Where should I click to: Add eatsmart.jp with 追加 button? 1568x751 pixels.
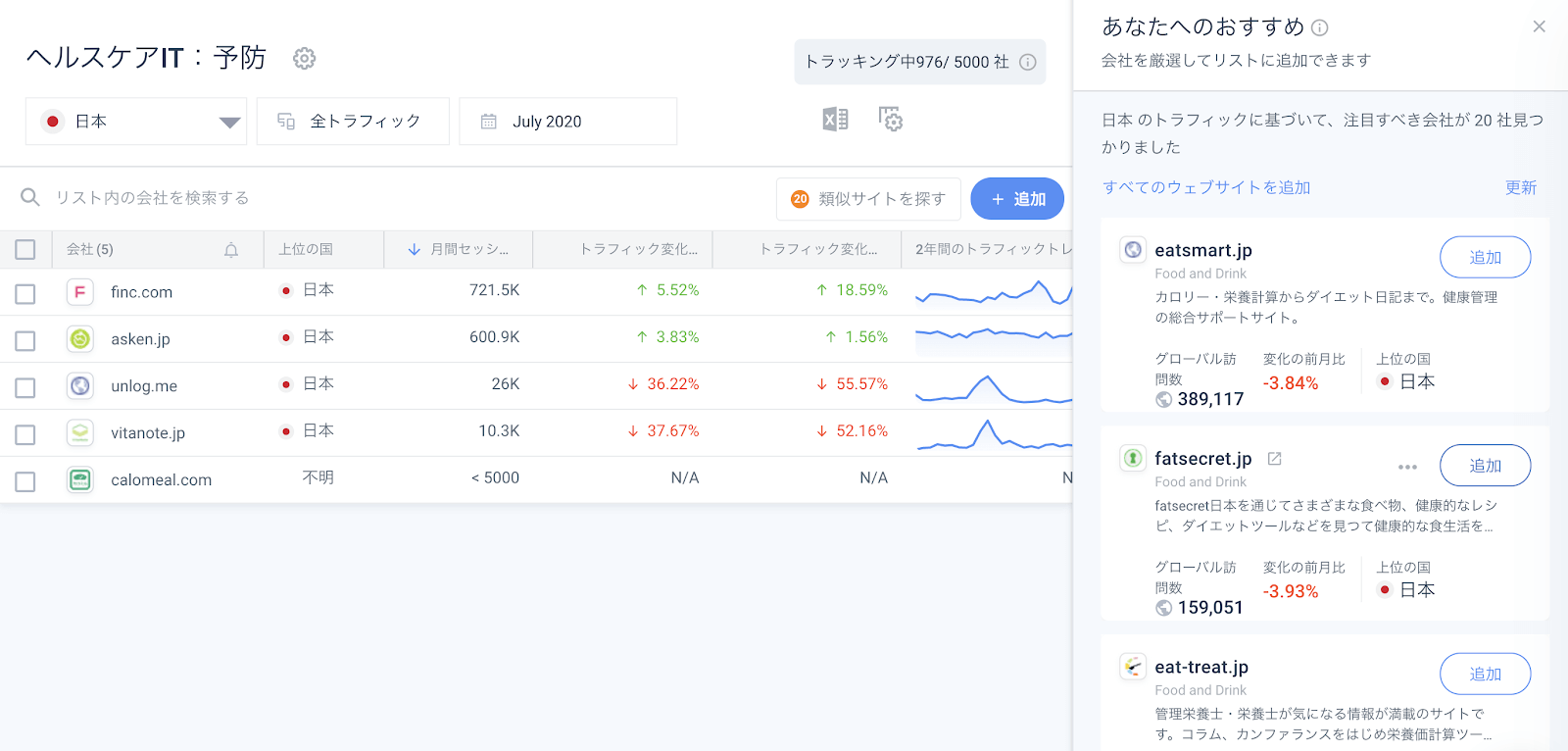[1485, 257]
